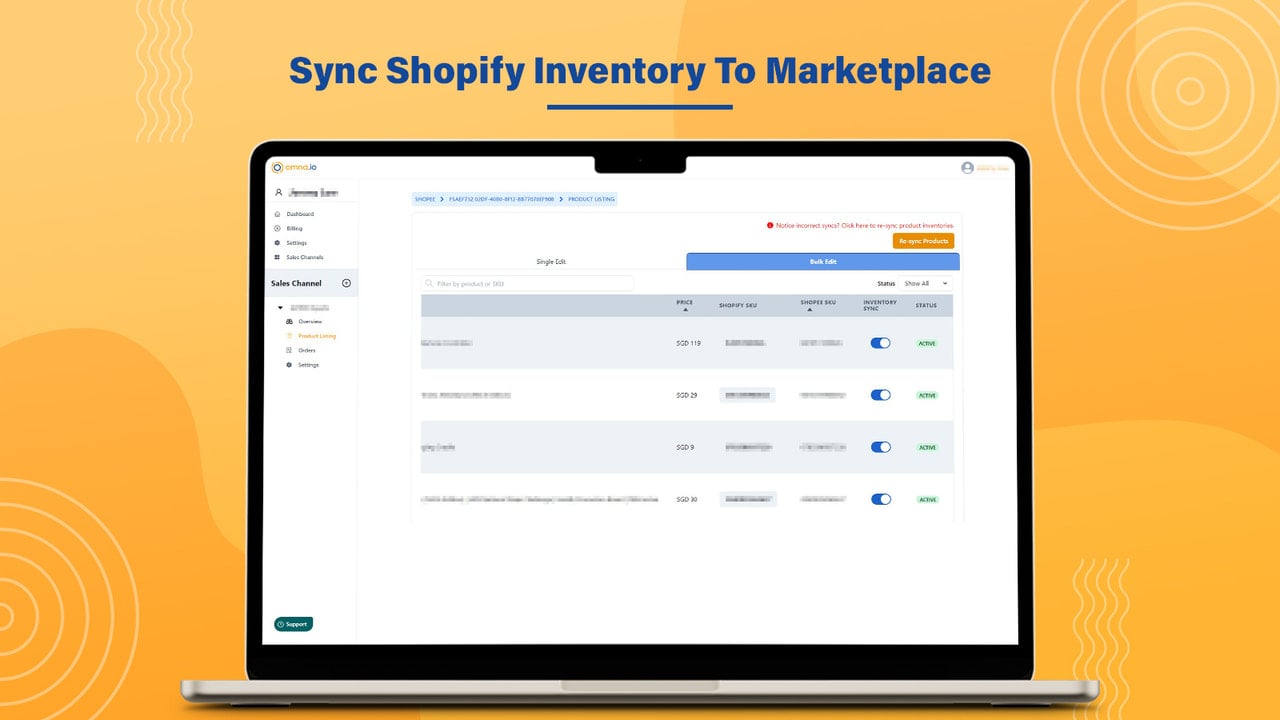Click the top Settings gear icon
The height and width of the screenshot is (720, 1280).
coord(277,243)
